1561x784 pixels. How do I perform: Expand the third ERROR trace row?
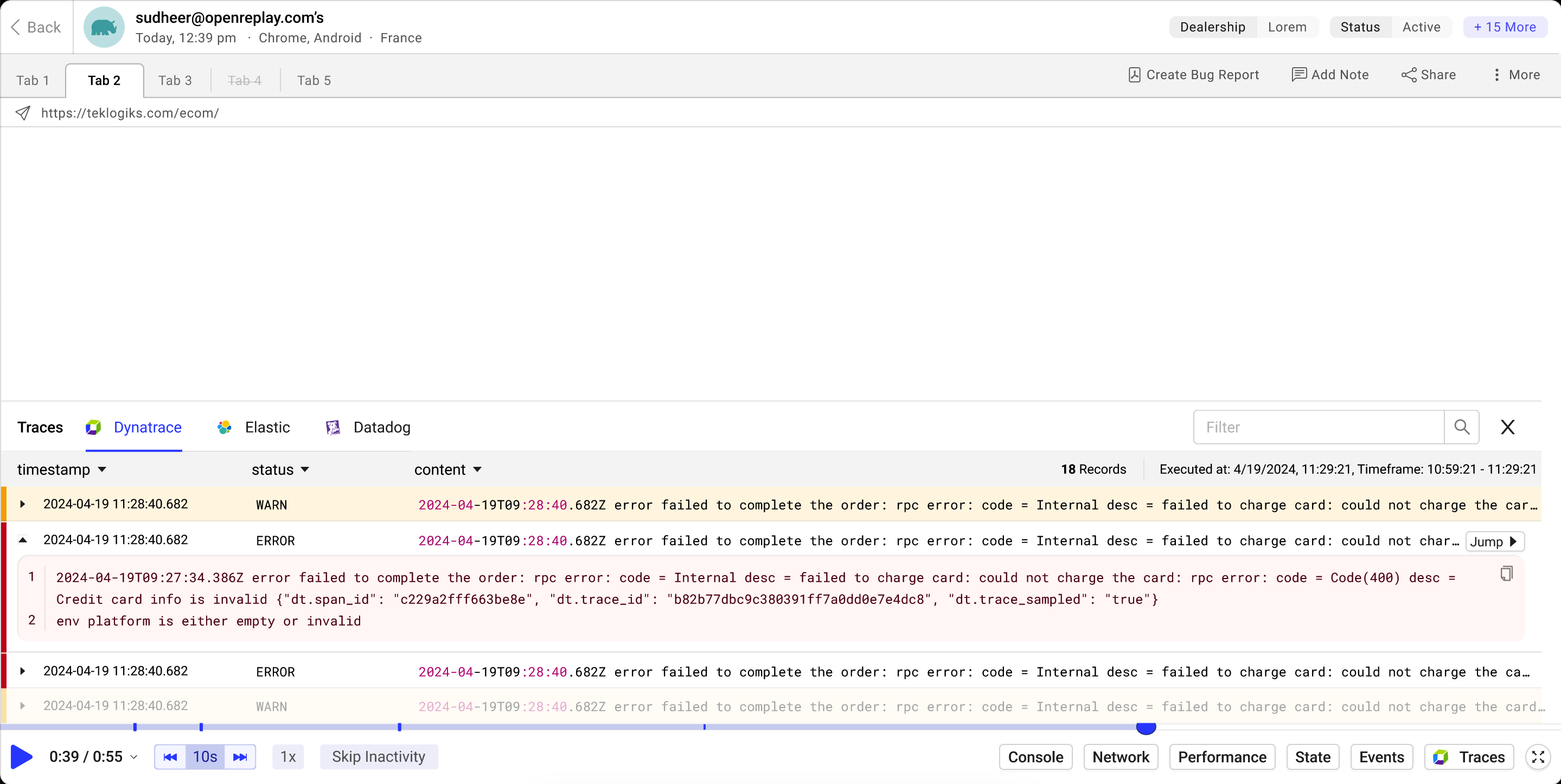[x=22, y=671]
